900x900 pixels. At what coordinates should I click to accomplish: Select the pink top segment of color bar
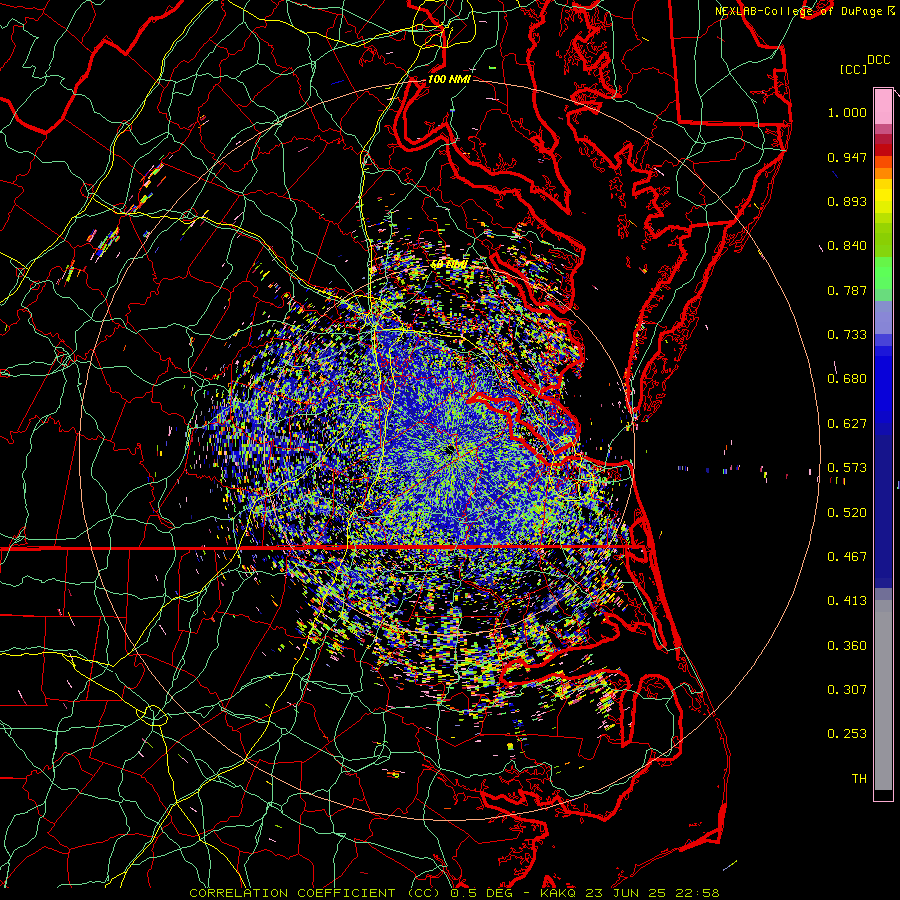point(883,106)
